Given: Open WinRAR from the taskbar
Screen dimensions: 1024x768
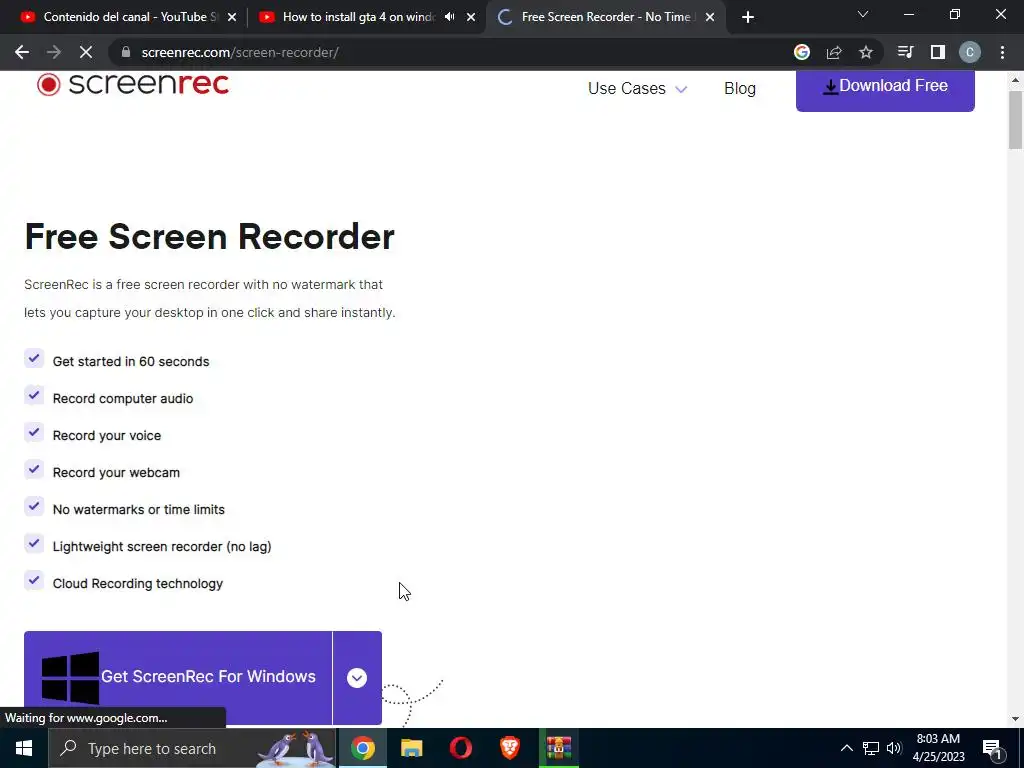Looking at the screenshot, I should pos(558,748).
